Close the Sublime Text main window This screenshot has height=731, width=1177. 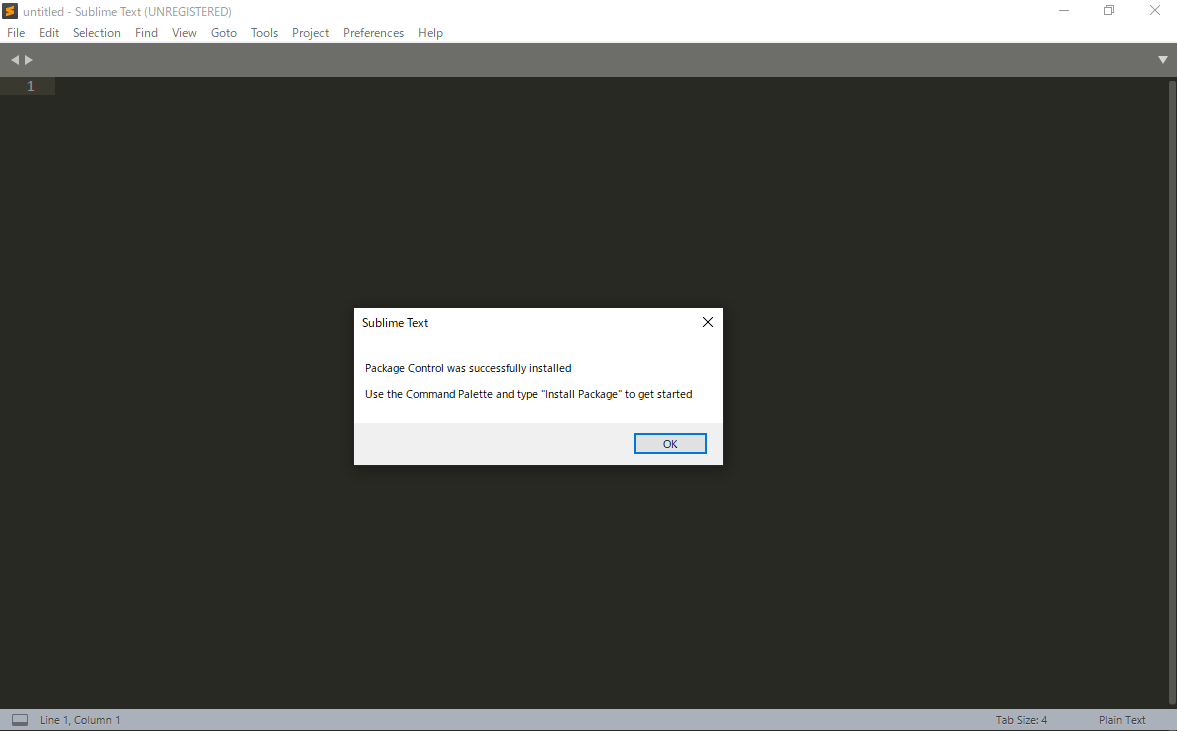(1154, 11)
